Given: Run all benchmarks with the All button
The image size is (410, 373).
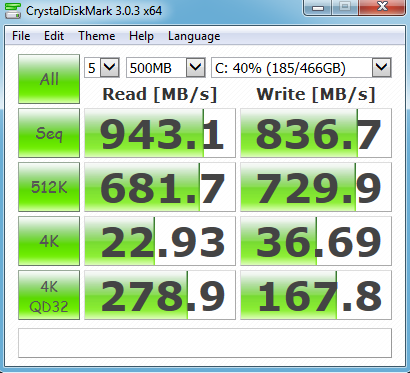Looking at the screenshot, I should [49, 79].
